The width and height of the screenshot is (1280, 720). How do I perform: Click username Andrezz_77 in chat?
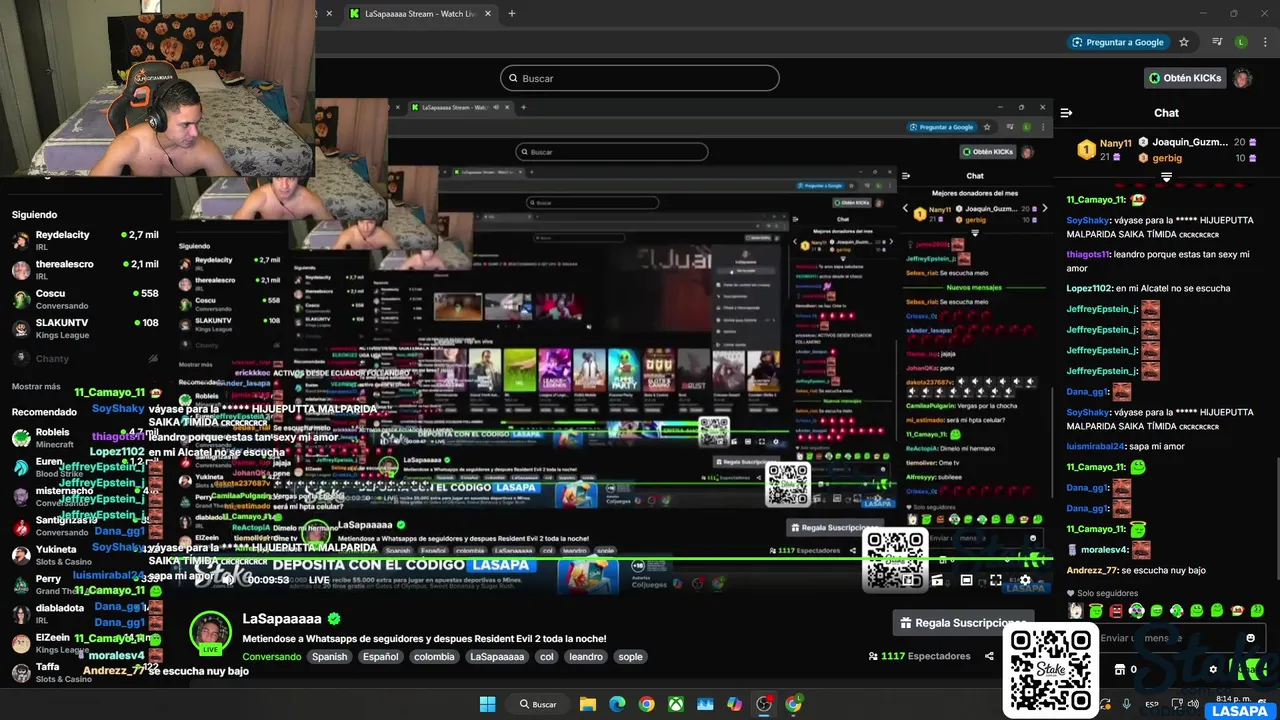click(x=1092, y=570)
